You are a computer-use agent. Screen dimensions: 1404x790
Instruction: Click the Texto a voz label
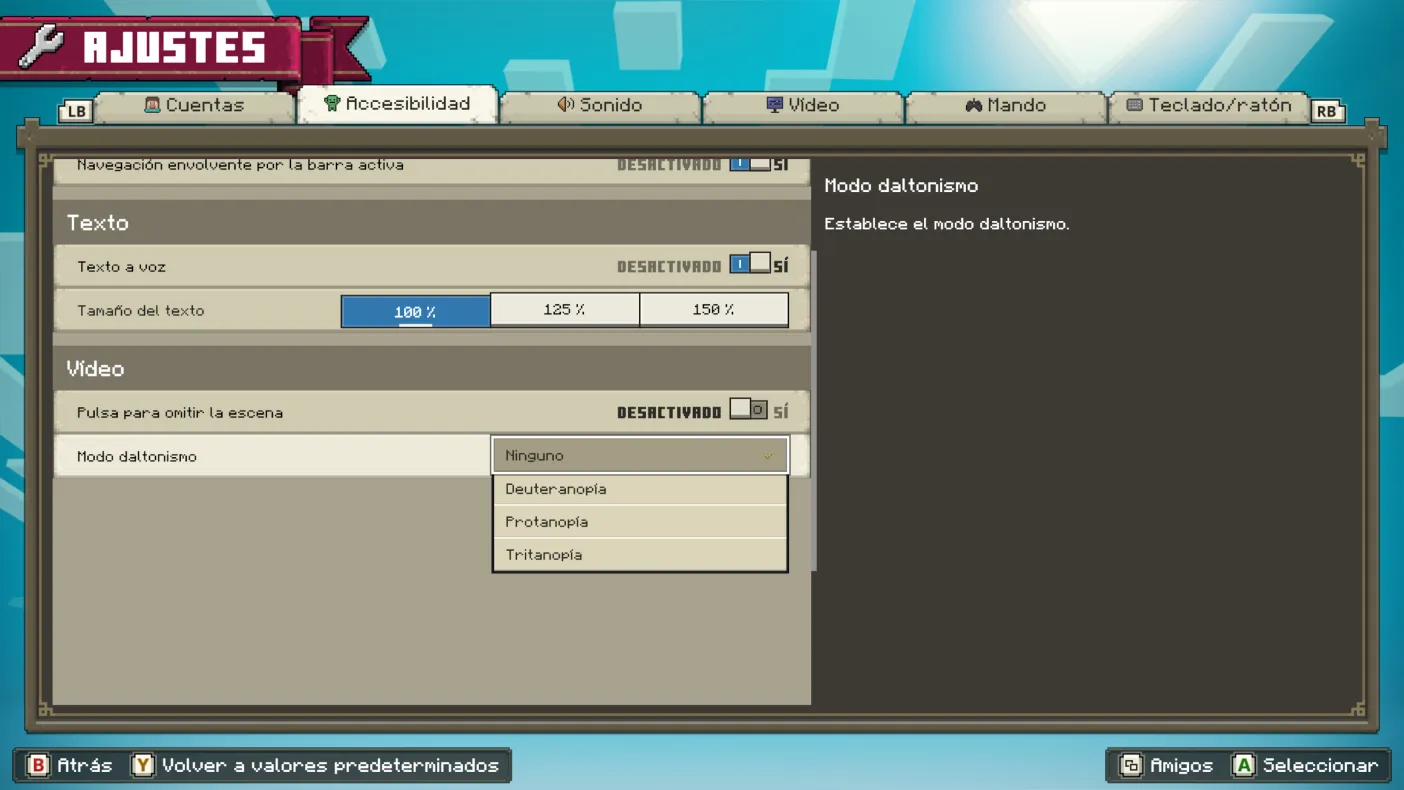click(x=121, y=266)
